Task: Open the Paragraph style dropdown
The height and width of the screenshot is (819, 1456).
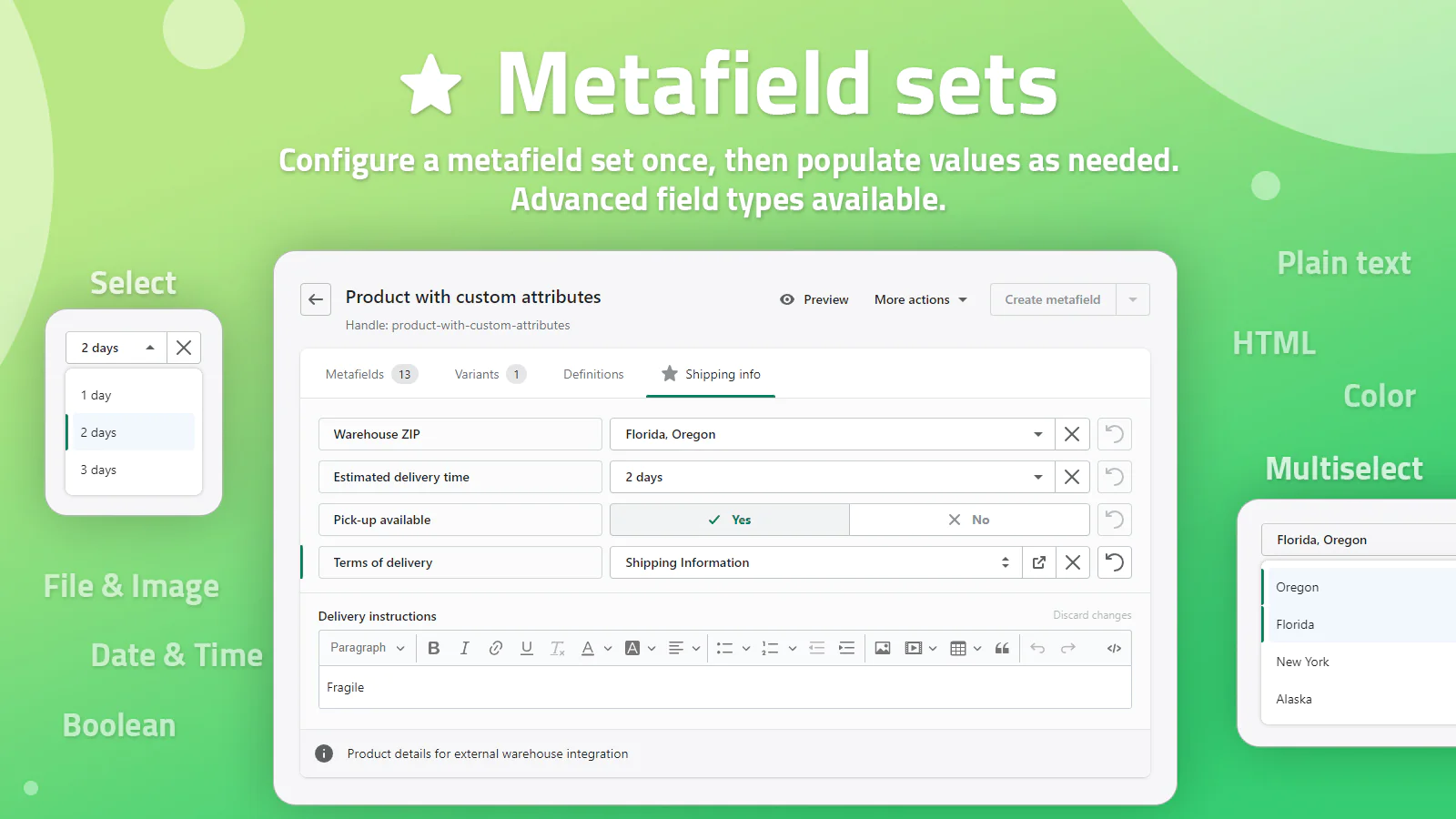Action: click(x=367, y=648)
